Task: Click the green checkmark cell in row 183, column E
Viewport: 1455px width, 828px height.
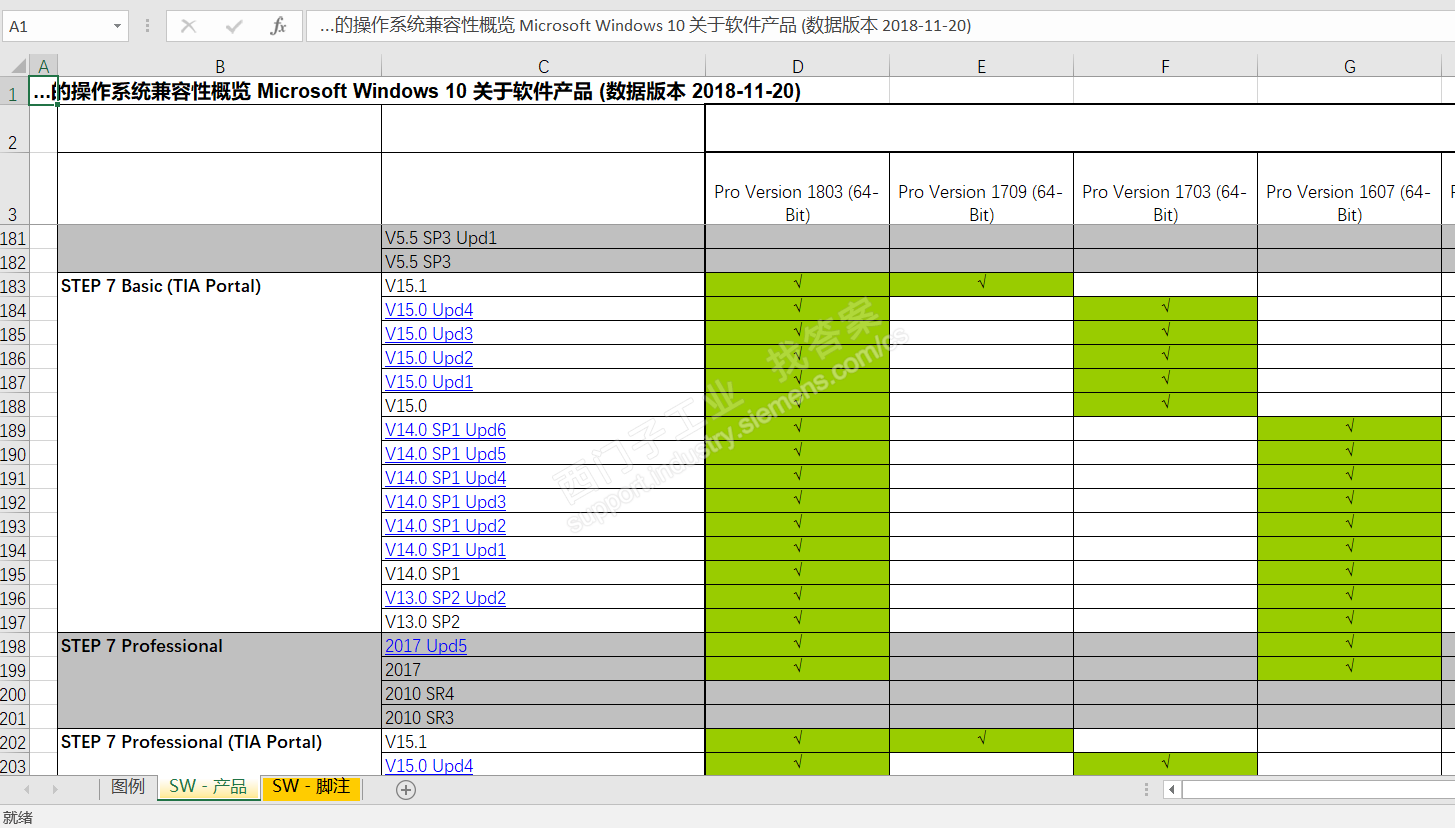Action: pos(981,285)
